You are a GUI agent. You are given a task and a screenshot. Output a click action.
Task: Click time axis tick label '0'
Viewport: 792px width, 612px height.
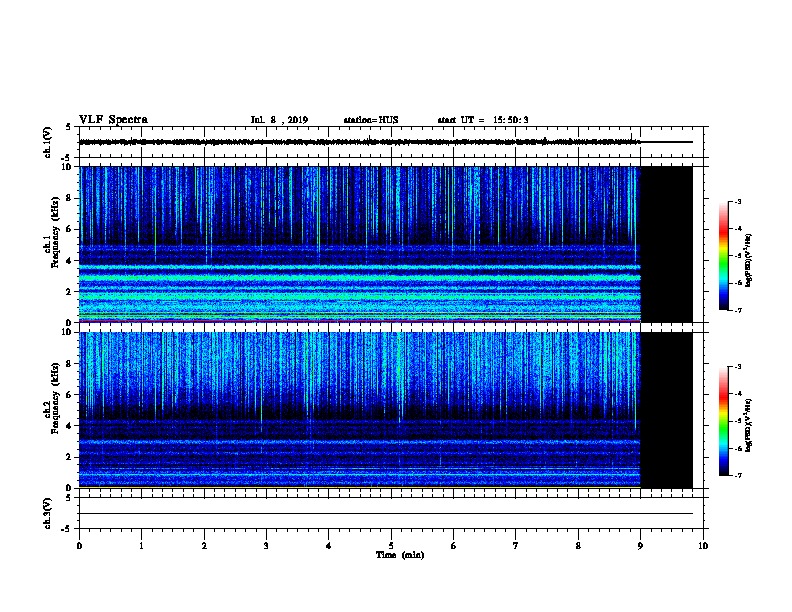[79, 546]
